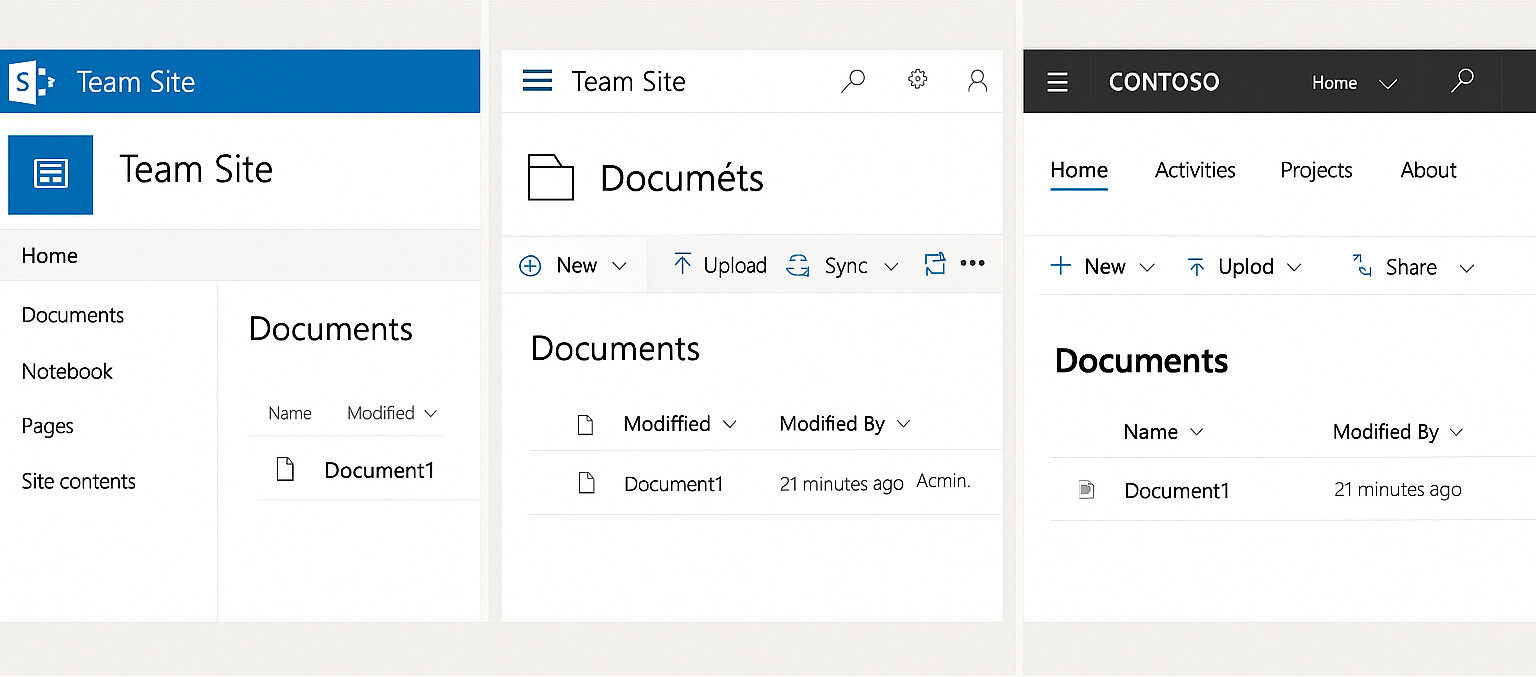Open Document1 in the left panel list
The width and height of the screenshot is (1536, 677).
tap(379, 470)
